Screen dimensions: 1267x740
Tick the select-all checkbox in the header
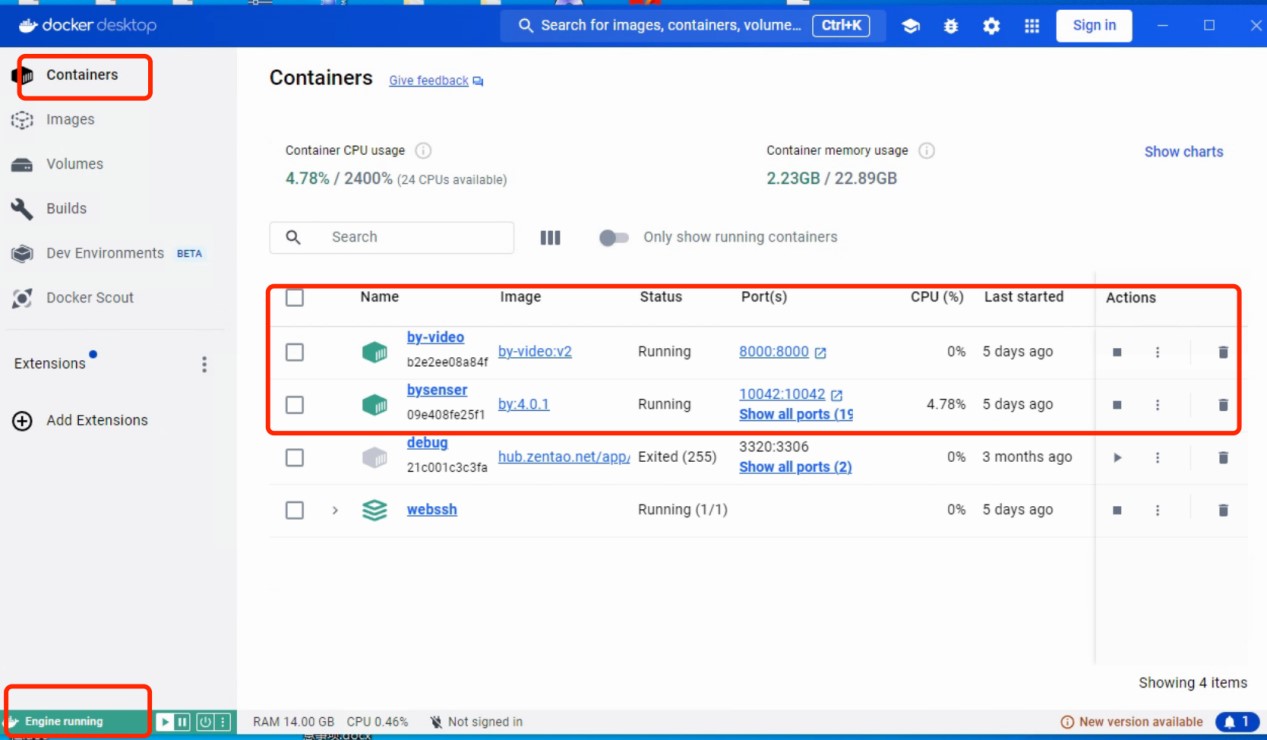[x=295, y=298]
